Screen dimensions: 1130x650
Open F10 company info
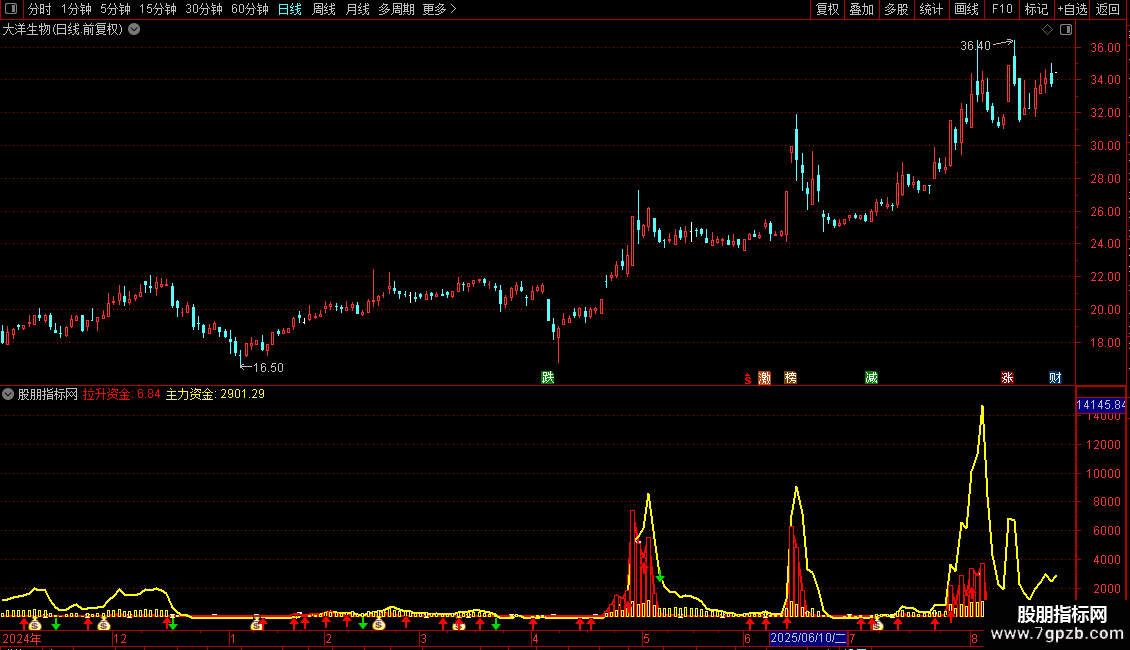pos(1002,9)
